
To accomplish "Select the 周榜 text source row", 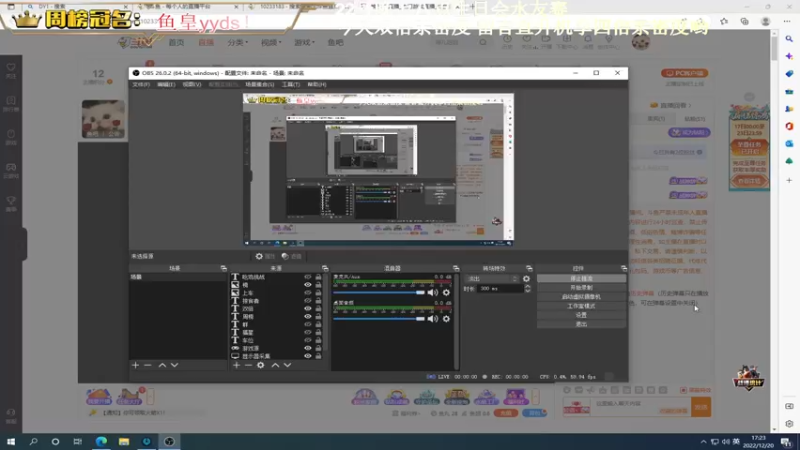I will point(276,316).
